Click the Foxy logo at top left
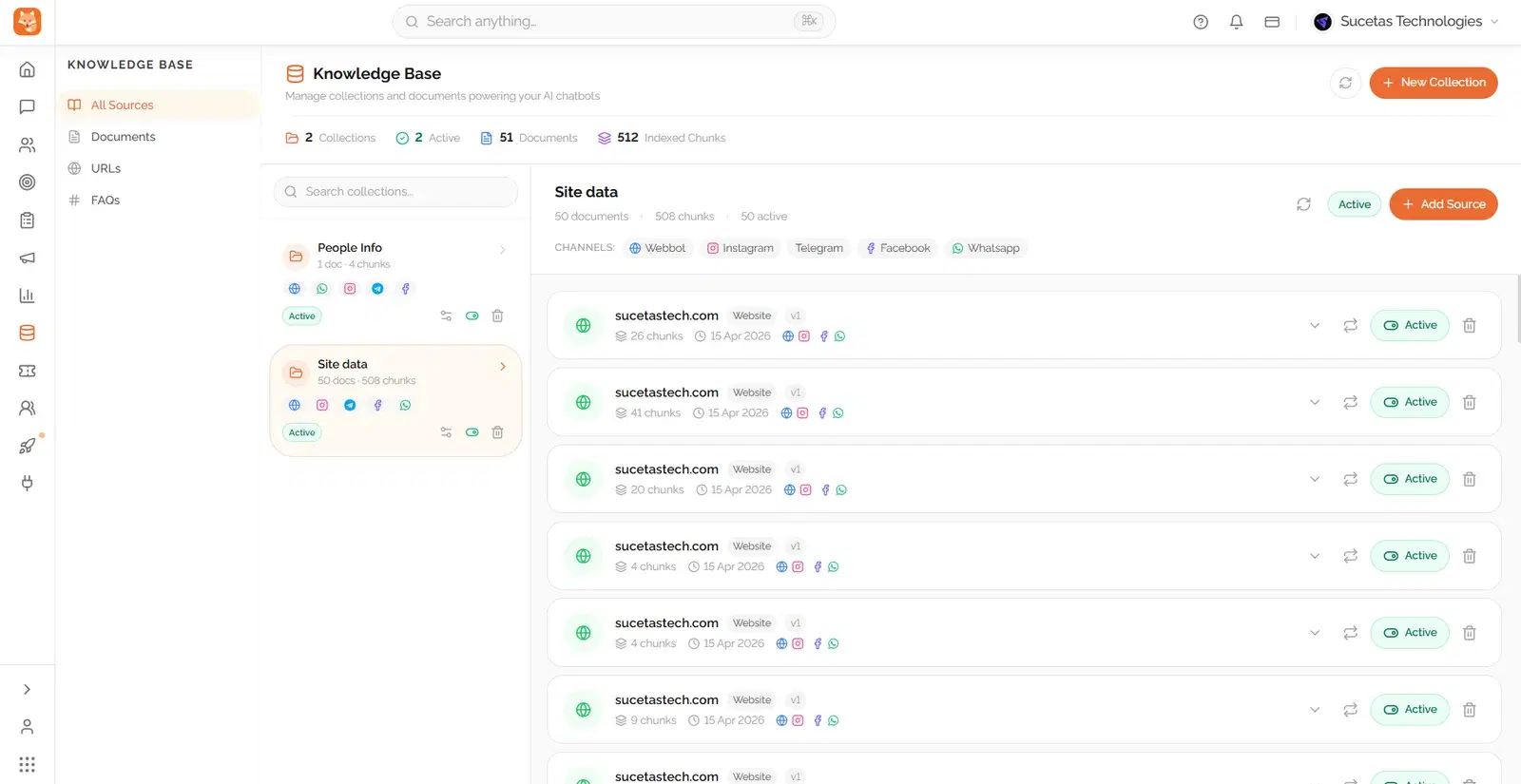1521x784 pixels. 28,22
